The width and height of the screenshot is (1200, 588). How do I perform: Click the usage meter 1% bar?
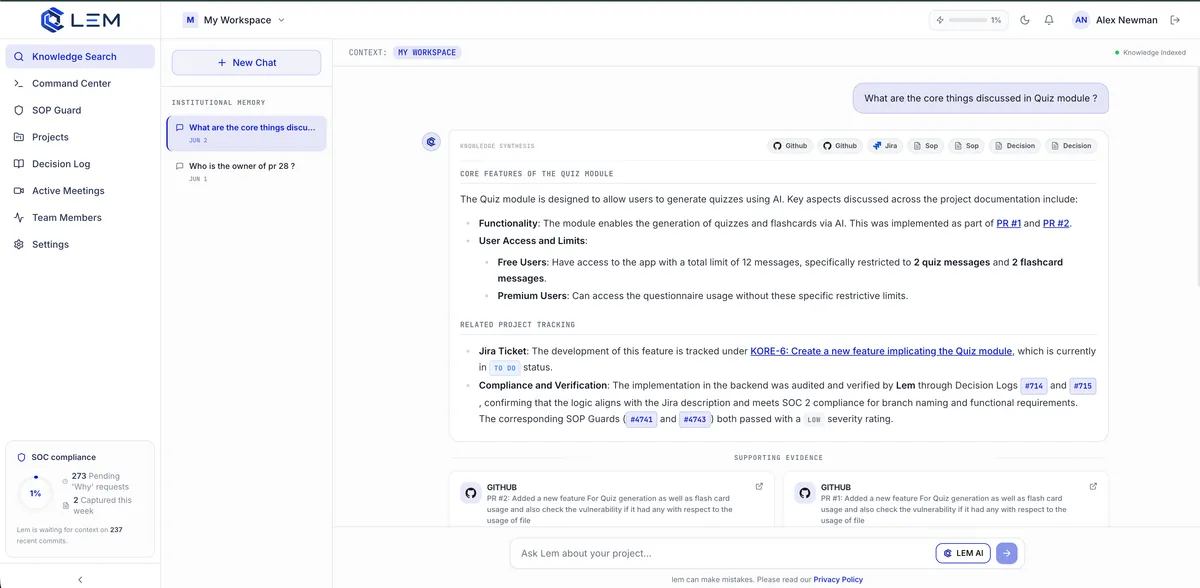[968, 20]
